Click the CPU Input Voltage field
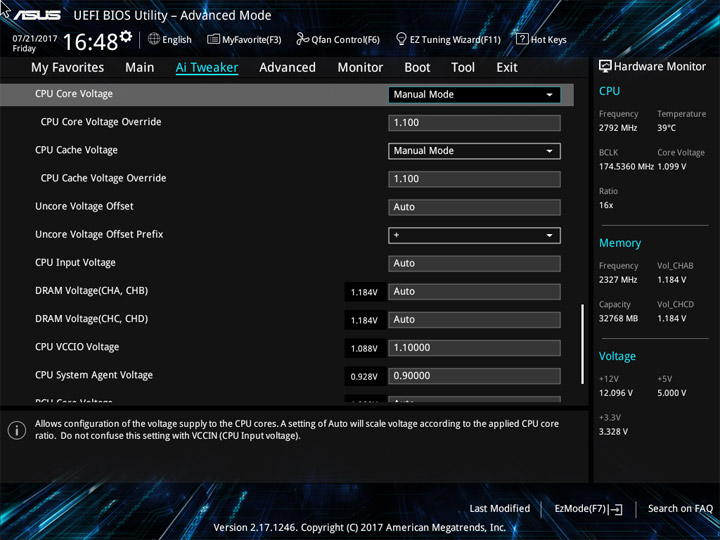This screenshot has height=540, width=720. pos(474,264)
